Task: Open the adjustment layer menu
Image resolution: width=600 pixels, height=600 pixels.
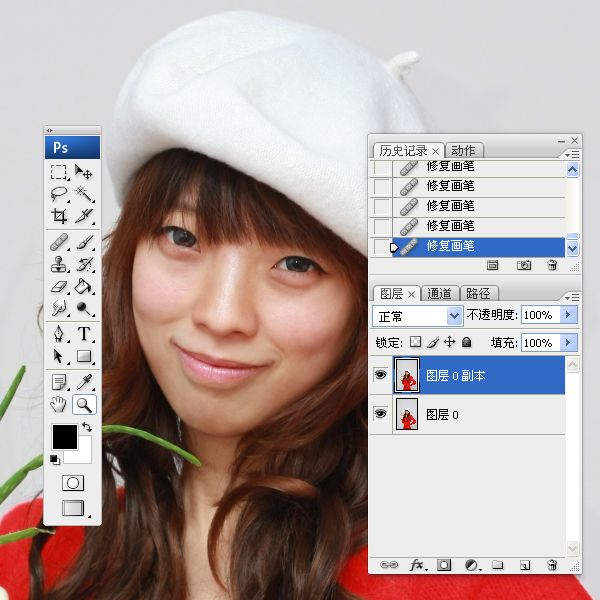Action: coord(473,565)
